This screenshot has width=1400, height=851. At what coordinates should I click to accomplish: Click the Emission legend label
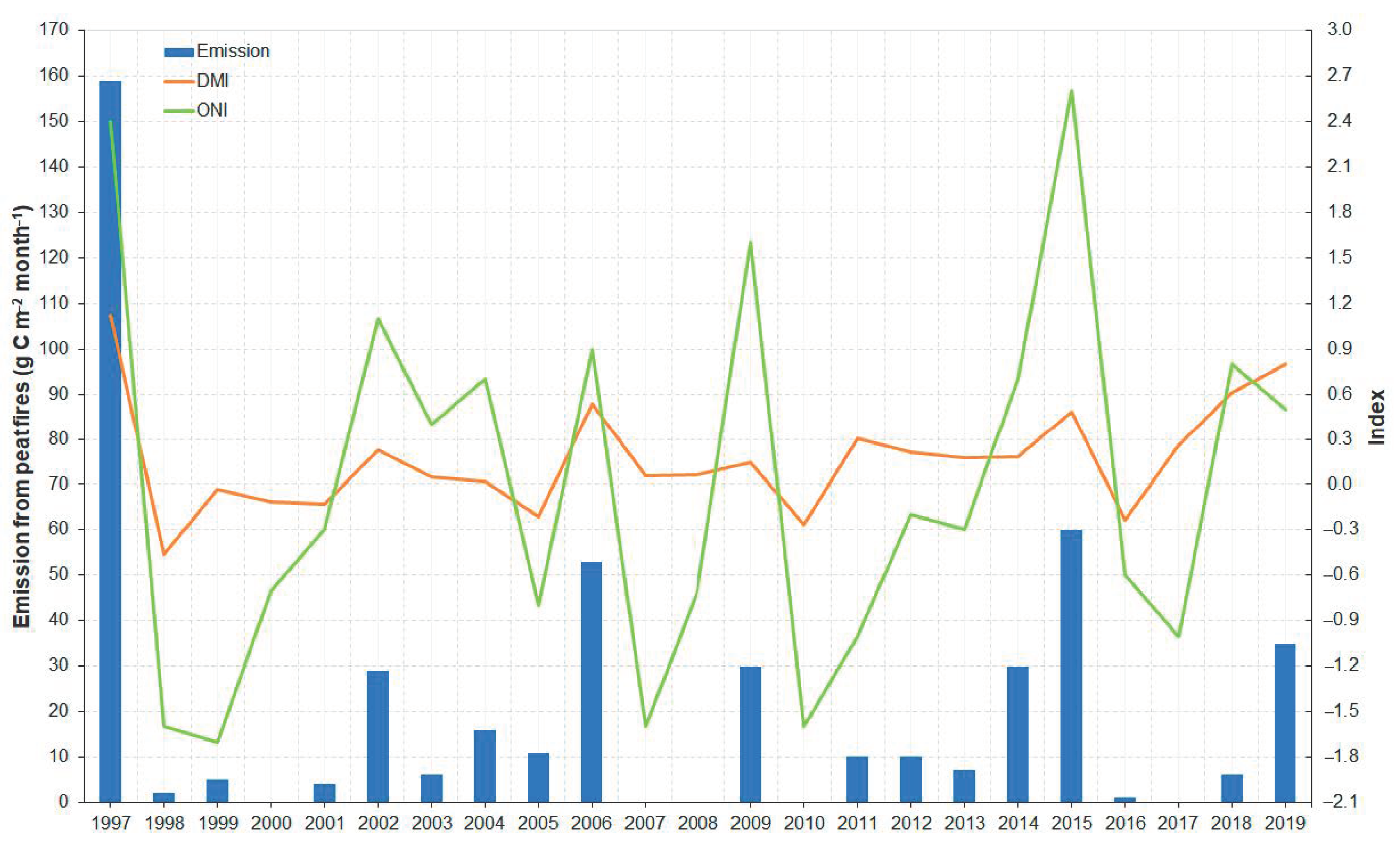(x=233, y=51)
